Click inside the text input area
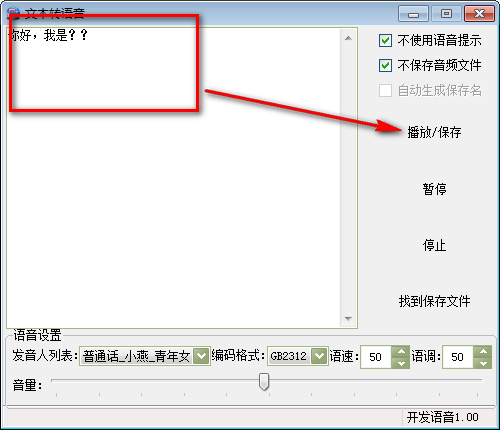This screenshot has width=500, height=430. point(173,178)
